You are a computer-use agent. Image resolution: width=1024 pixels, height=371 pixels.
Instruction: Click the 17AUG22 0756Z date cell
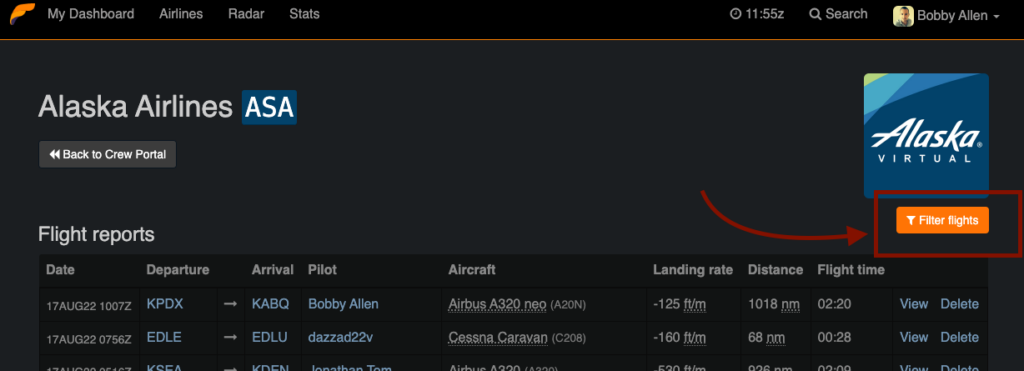(89, 338)
